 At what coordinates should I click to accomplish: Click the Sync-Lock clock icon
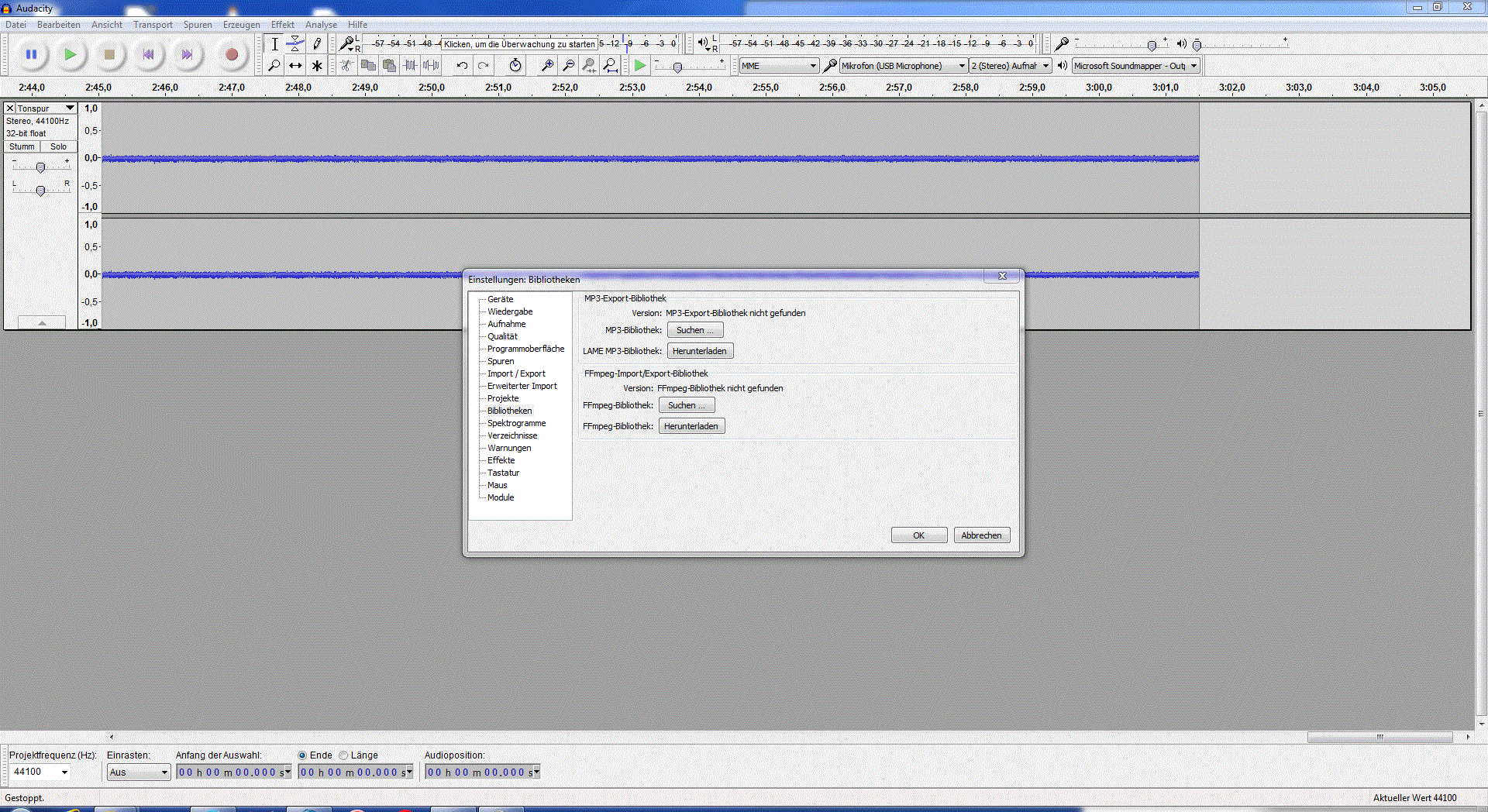pos(515,66)
